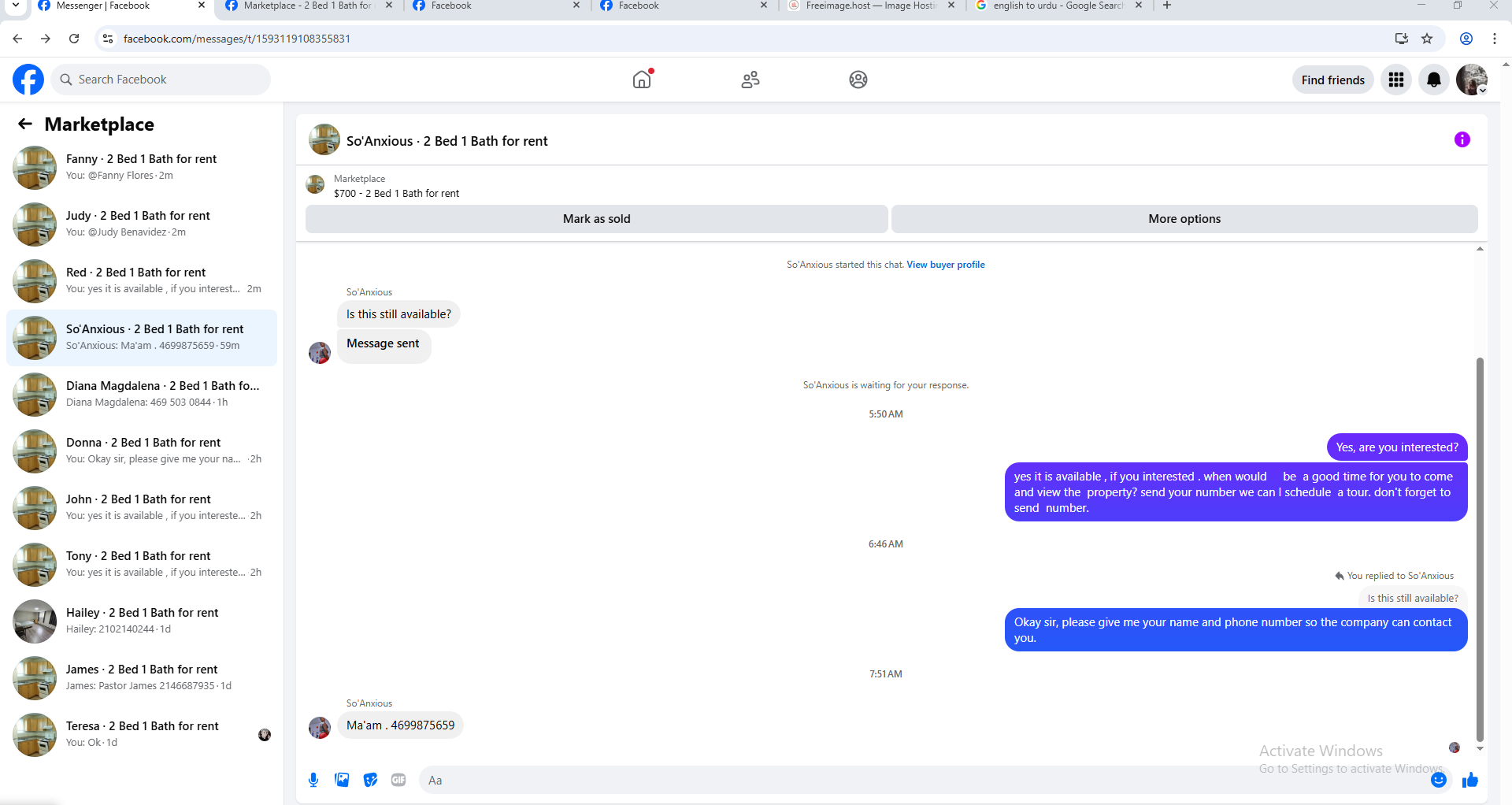
Task: Open the account profile picture menu
Action: coord(1472,80)
